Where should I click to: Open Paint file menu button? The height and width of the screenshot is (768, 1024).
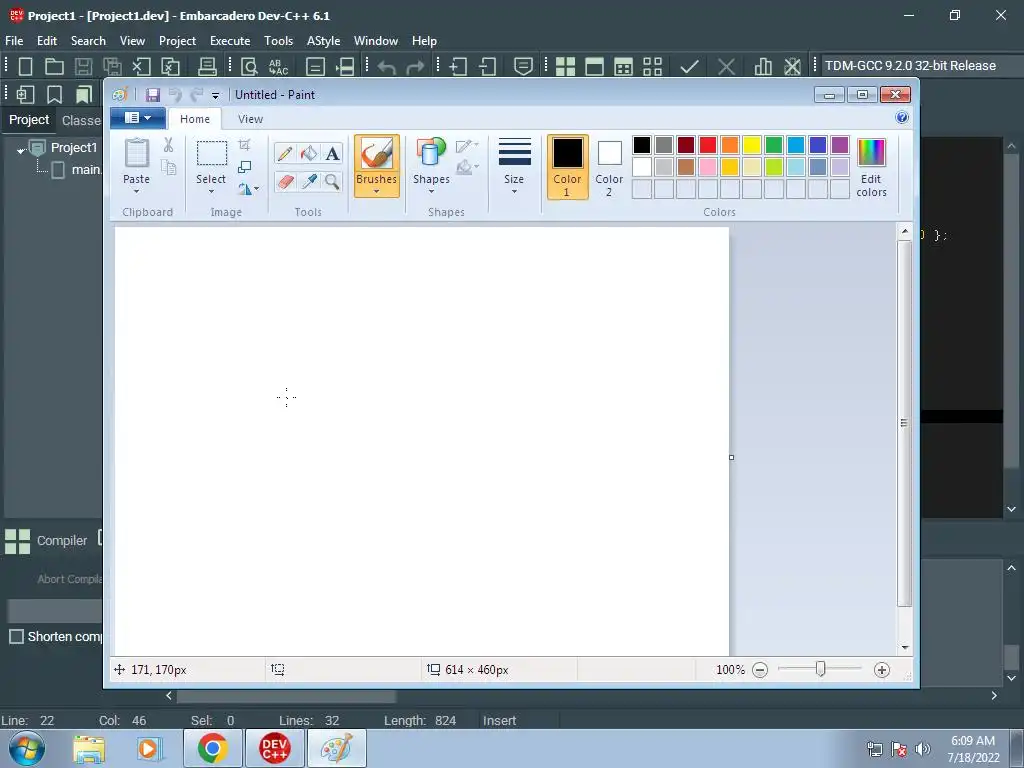coord(137,118)
